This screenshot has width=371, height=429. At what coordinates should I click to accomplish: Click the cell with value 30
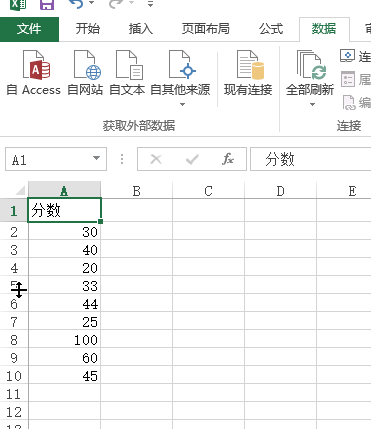point(64,231)
